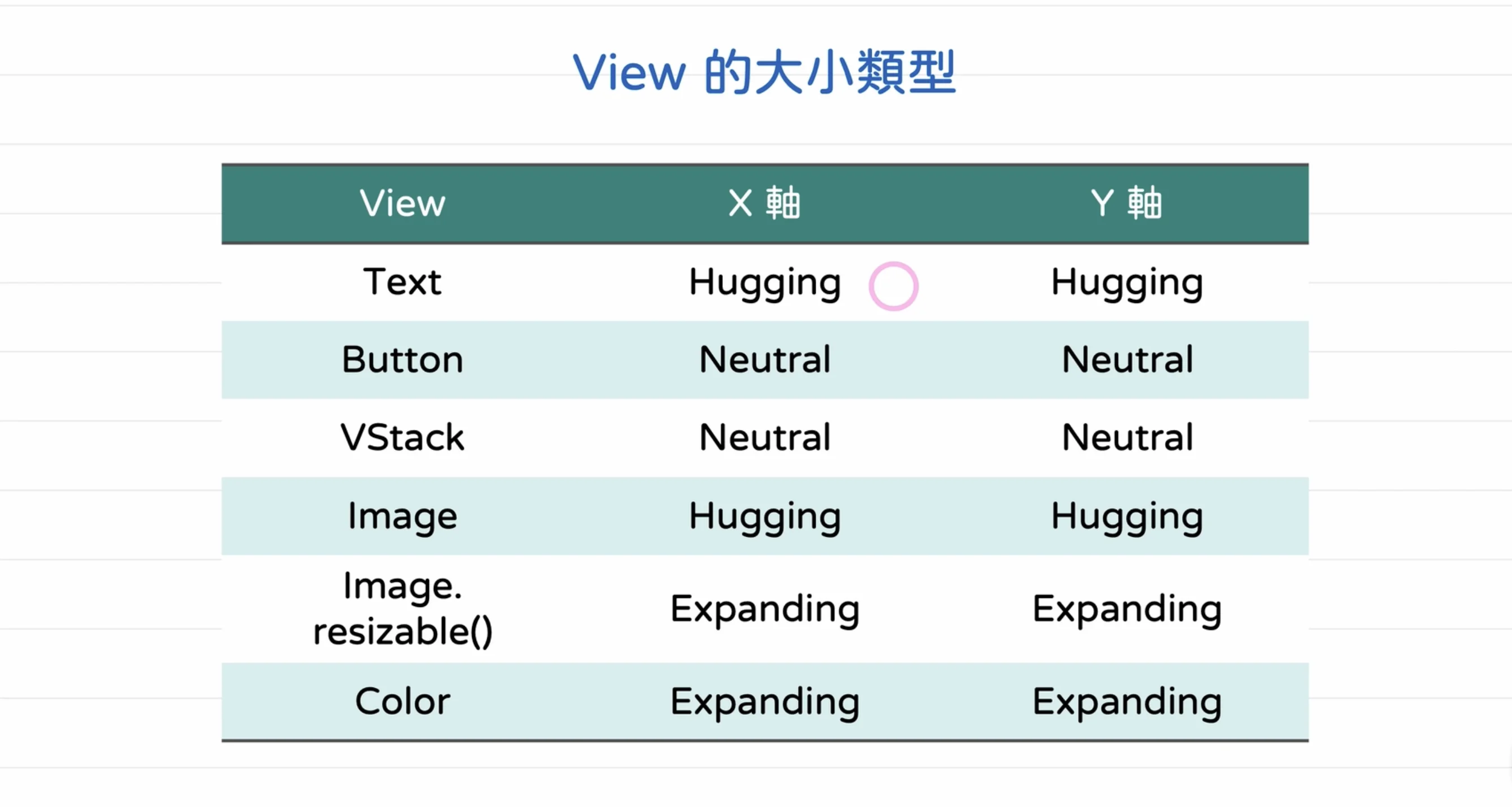Screen dimensions: 1512x807
Task: Click the slide title "View 的大小類型"
Action: tap(764, 72)
